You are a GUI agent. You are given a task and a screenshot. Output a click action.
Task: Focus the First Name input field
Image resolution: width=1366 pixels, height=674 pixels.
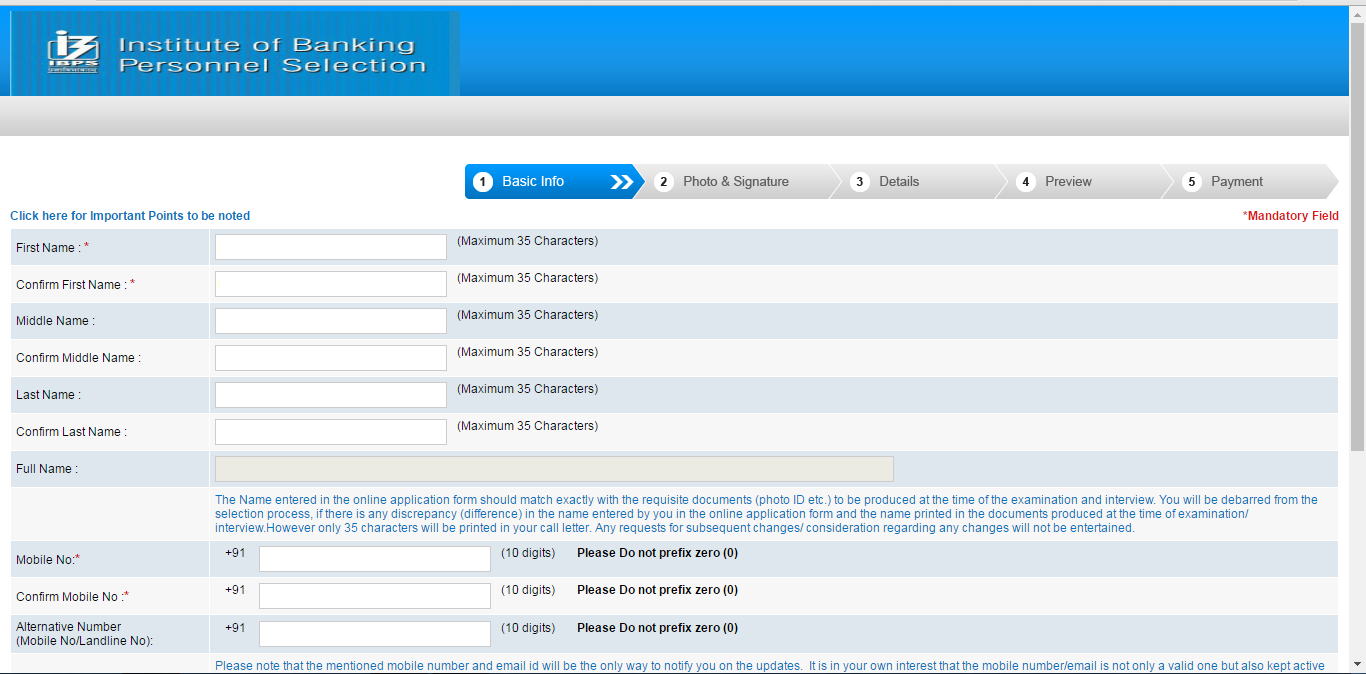(x=330, y=247)
